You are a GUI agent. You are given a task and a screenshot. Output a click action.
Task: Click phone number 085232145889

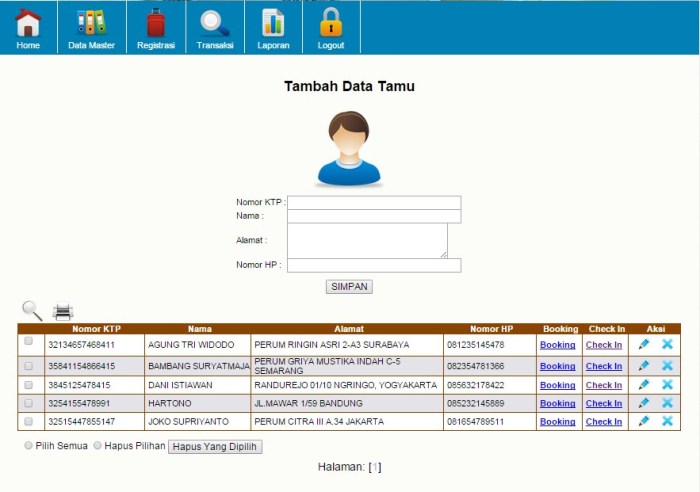point(475,403)
